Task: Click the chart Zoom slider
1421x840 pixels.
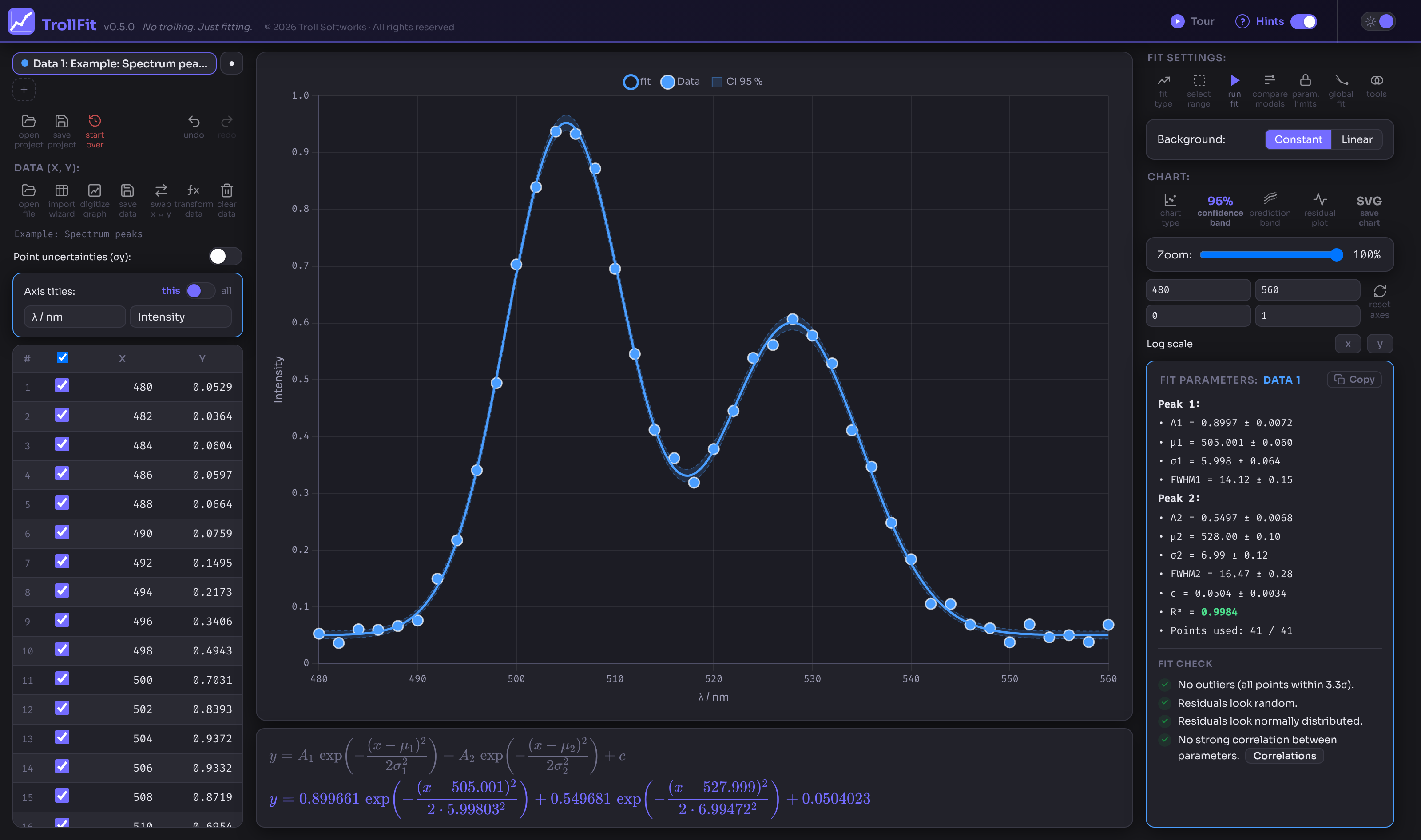Action: click(x=1271, y=255)
